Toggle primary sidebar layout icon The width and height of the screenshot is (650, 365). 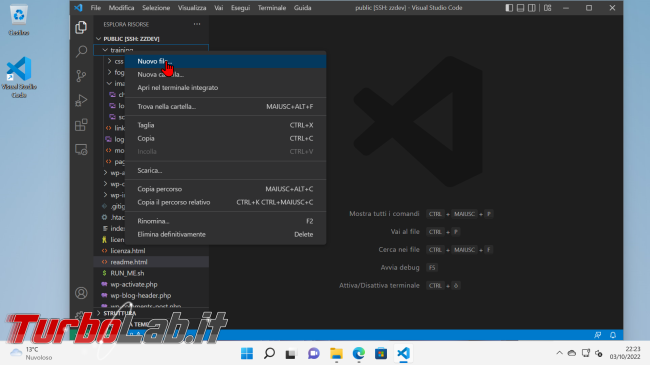click(509, 8)
